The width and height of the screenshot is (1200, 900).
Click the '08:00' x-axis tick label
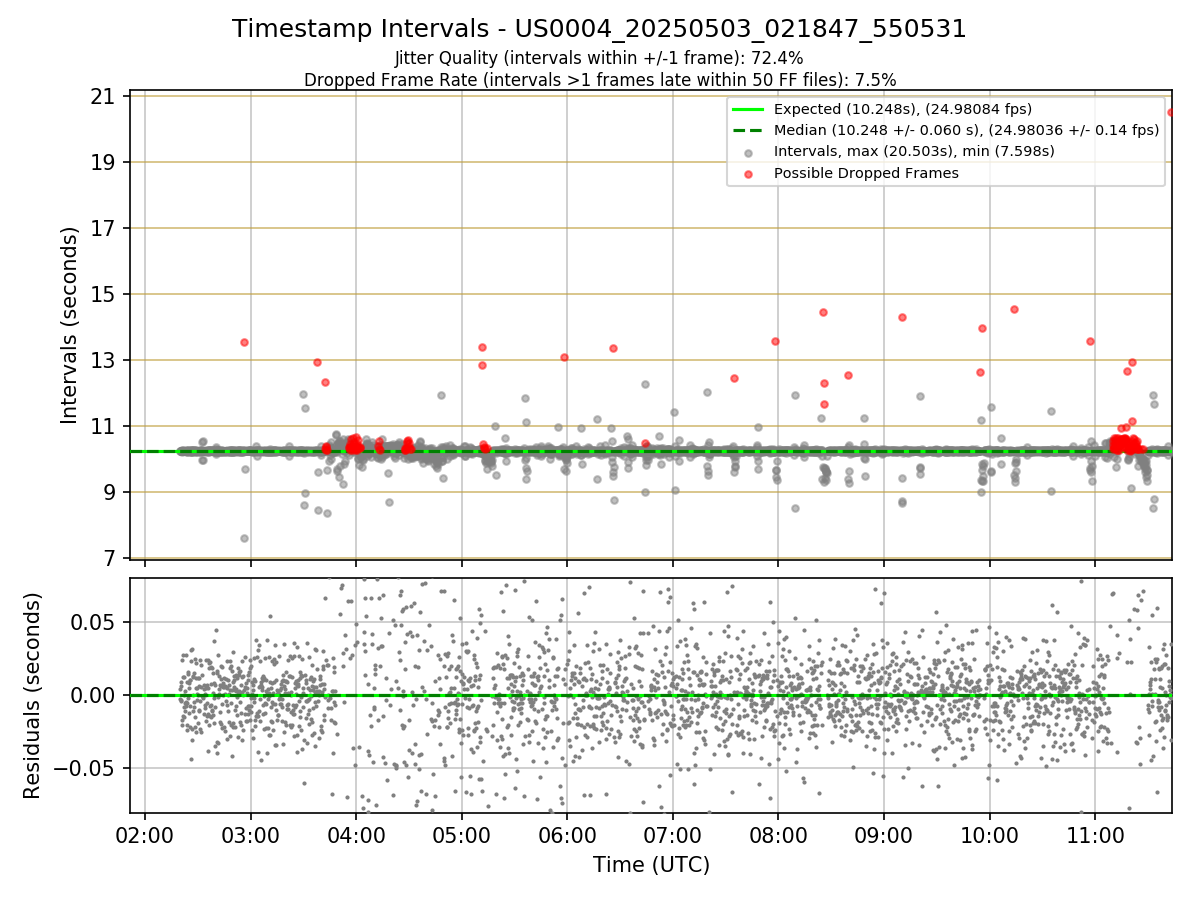point(778,835)
